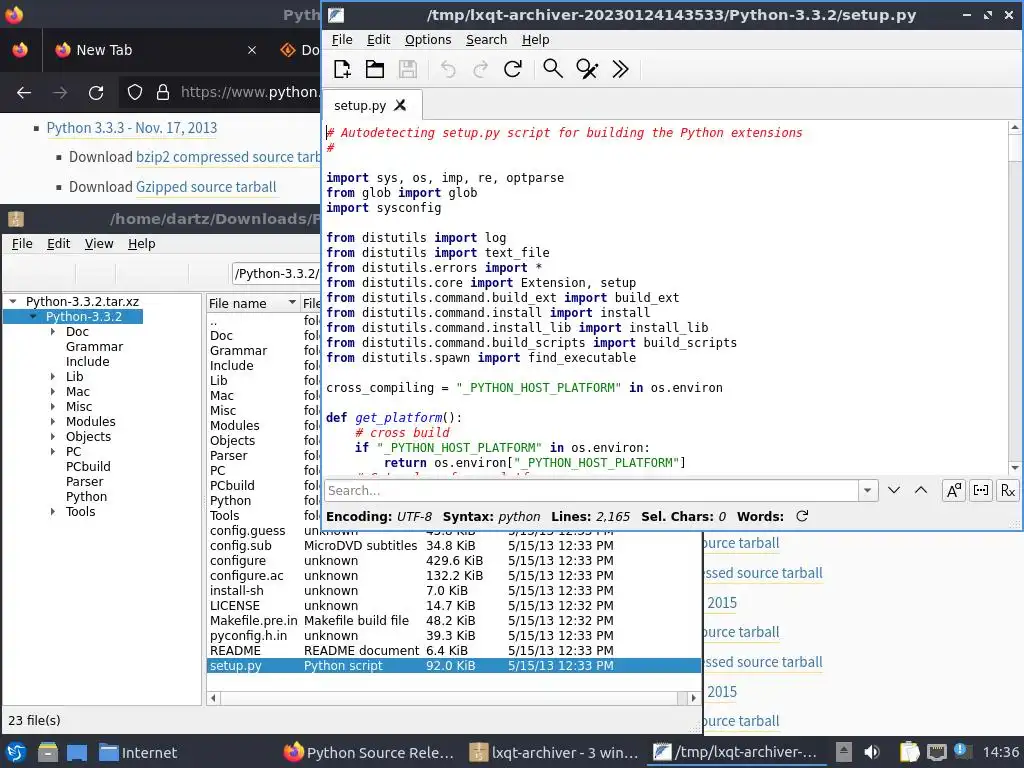Open the editor's Edit menu
This screenshot has width=1024, height=768.
[378, 40]
